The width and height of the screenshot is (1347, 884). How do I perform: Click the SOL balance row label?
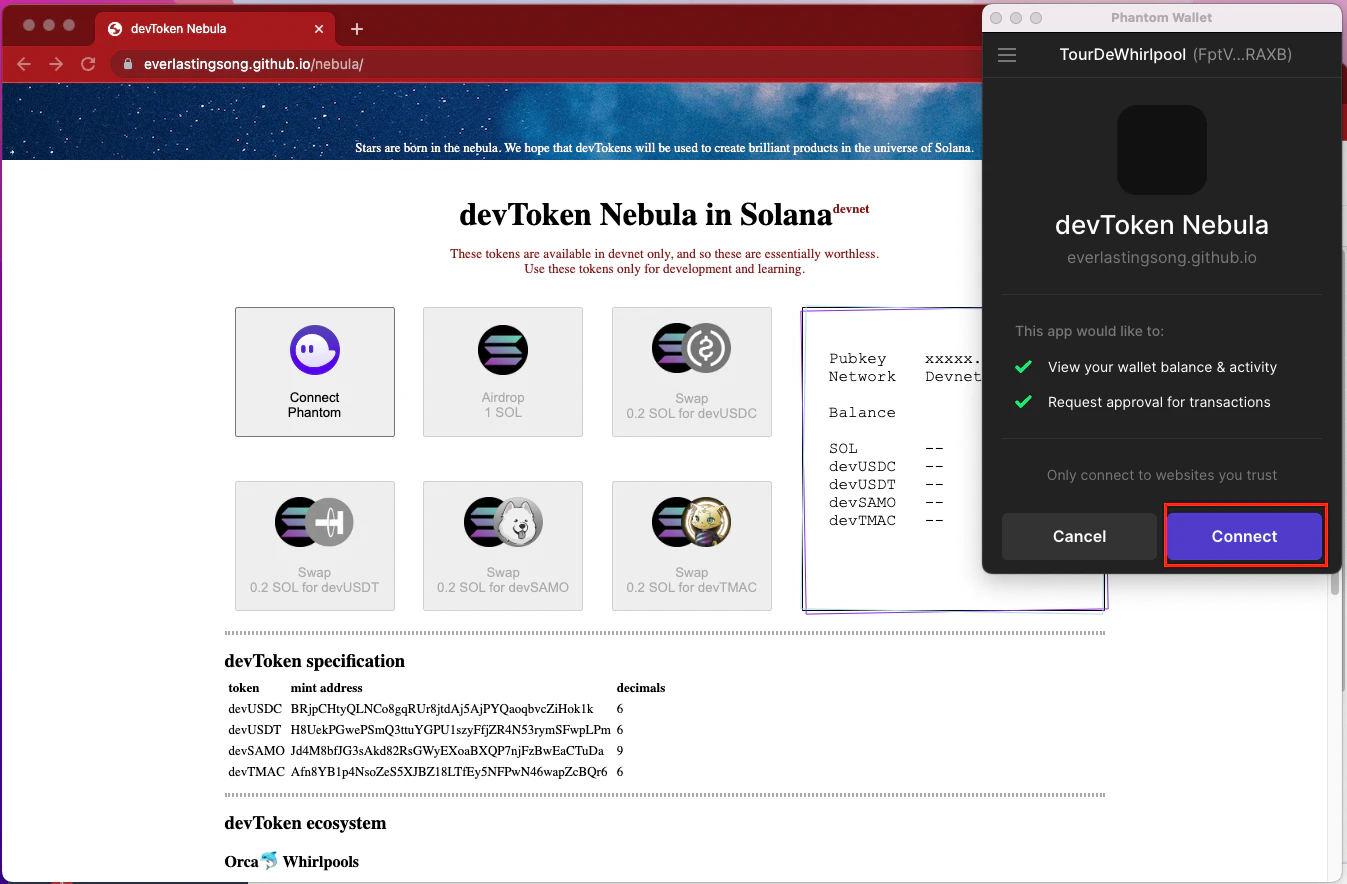tap(843, 448)
